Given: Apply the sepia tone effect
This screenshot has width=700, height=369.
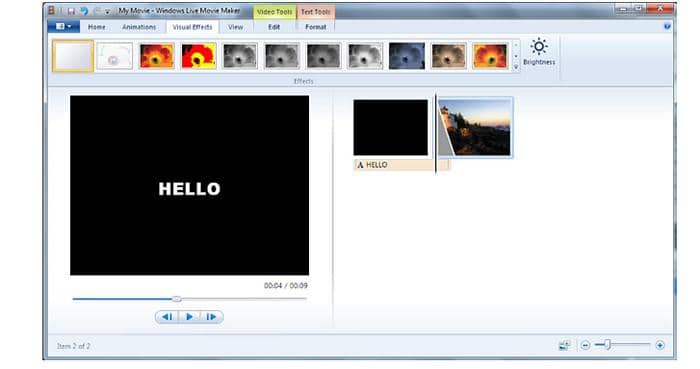Looking at the screenshot, I should [449, 56].
